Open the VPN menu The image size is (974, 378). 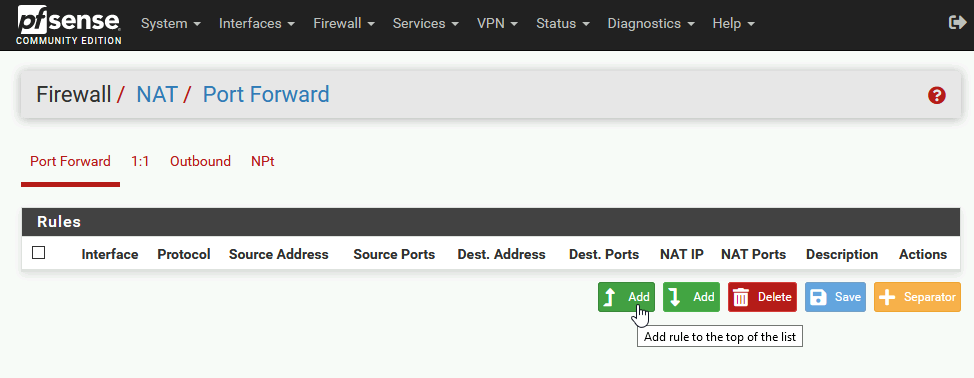click(498, 24)
